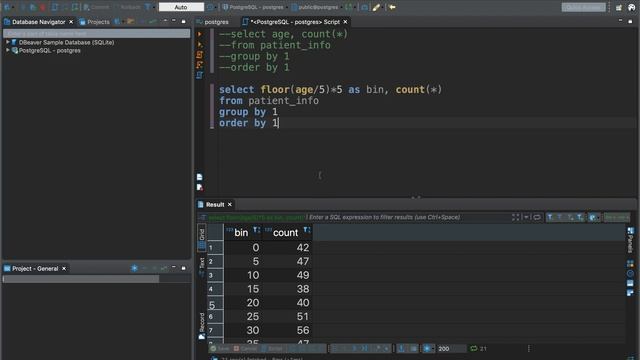640x360 pixels.
Task: Click Explain execution plan icon in gutter
Action: [x=200, y=65]
